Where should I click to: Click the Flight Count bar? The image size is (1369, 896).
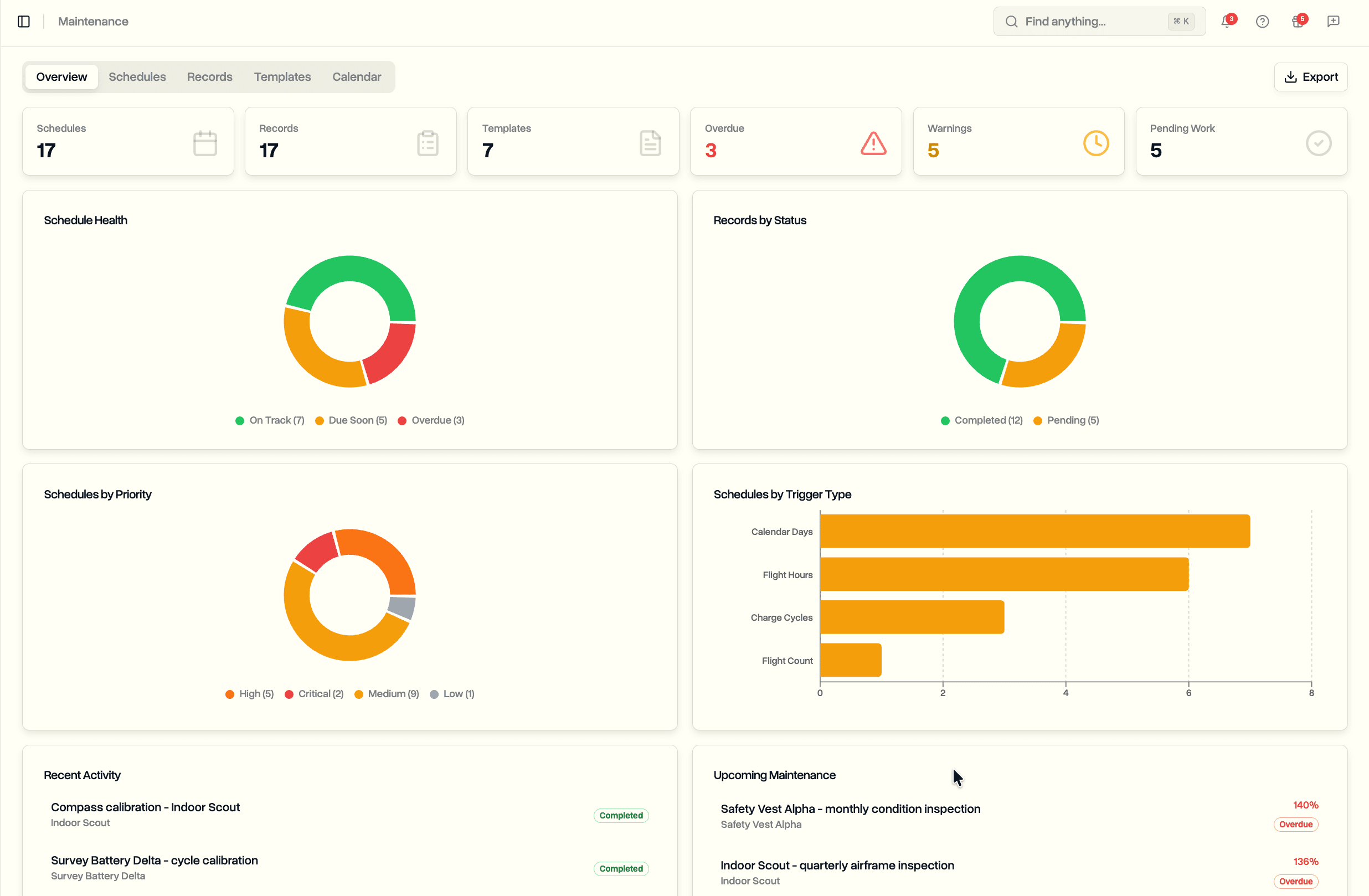[851, 660]
